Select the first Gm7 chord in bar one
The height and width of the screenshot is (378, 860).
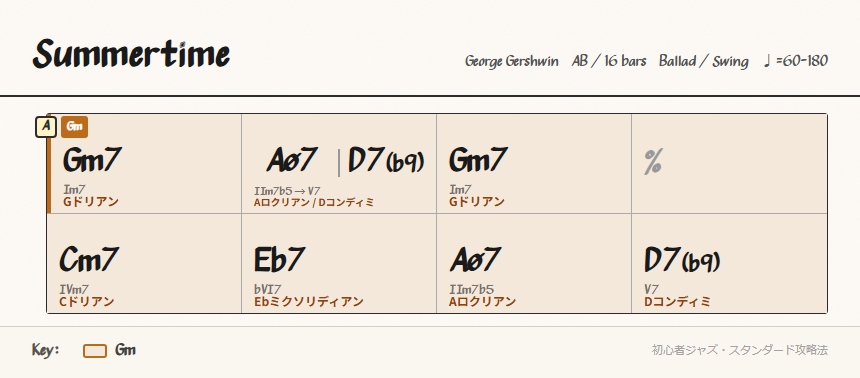click(92, 160)
